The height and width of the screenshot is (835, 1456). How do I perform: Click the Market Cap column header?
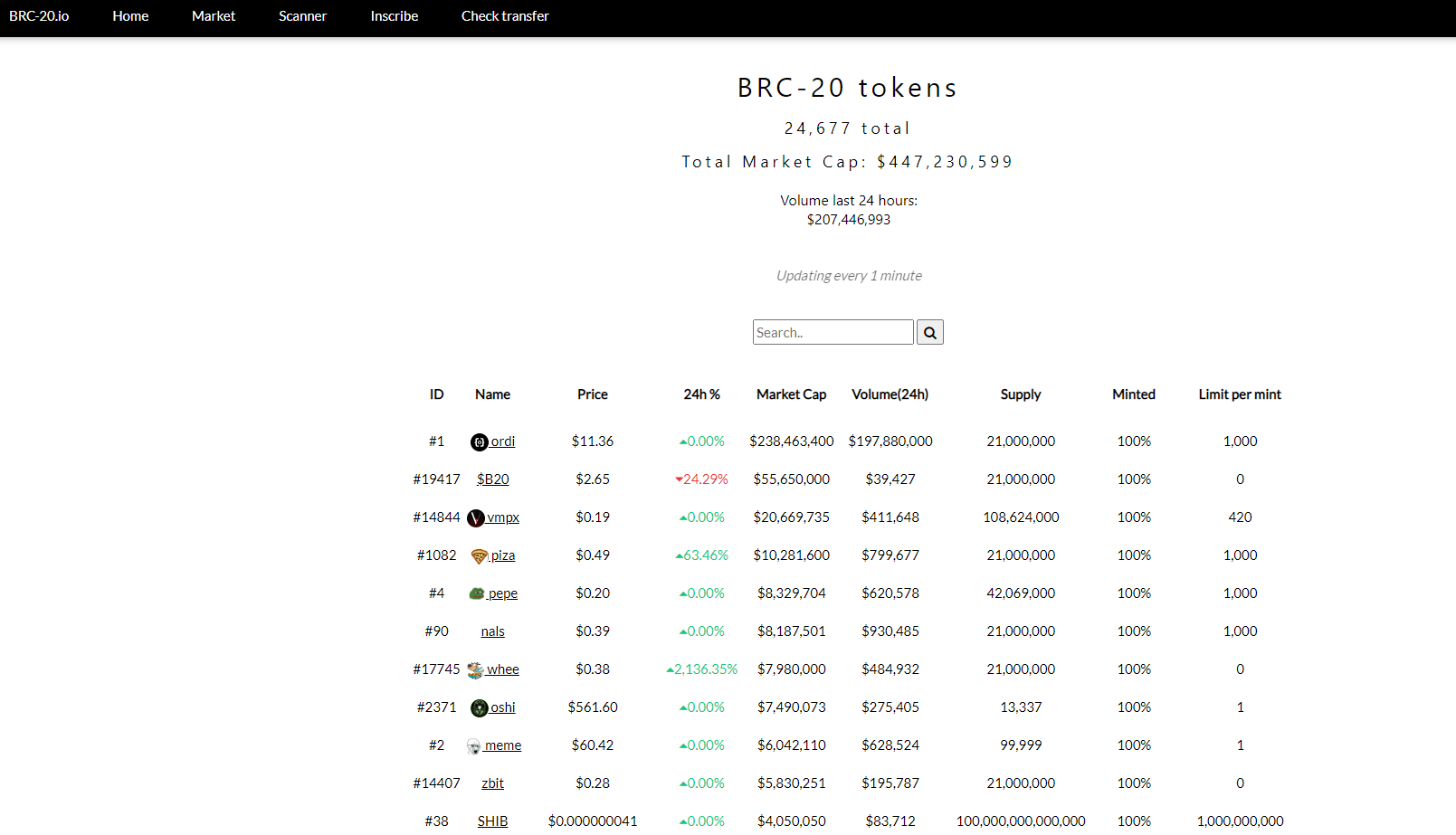click(x=791, y=394)
